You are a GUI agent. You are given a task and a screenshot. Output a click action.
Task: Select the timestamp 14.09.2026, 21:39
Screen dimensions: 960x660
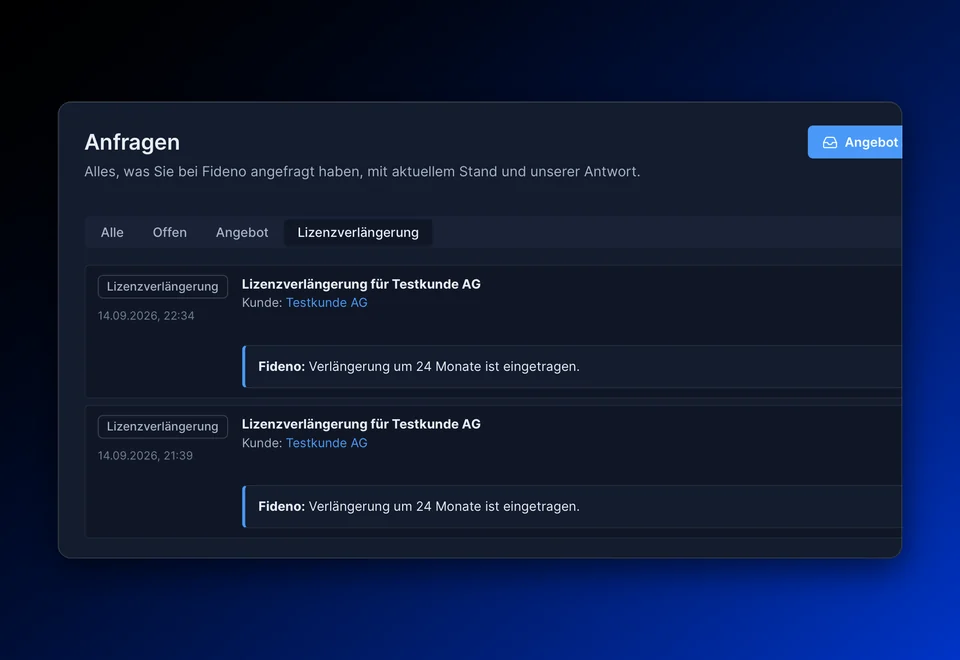(145, 456)
